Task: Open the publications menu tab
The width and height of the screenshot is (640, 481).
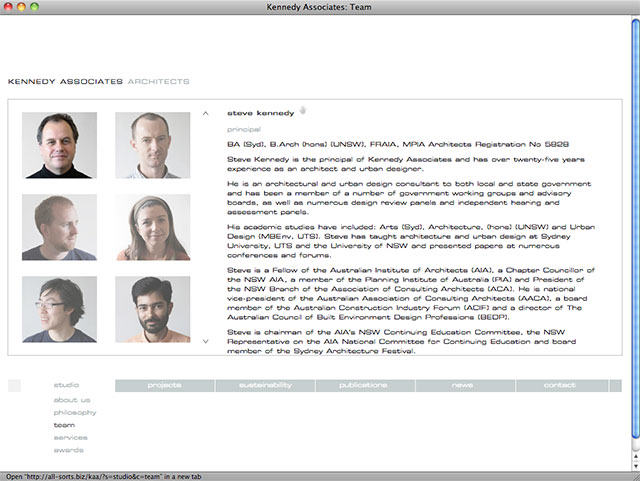Action: [365, 385]
